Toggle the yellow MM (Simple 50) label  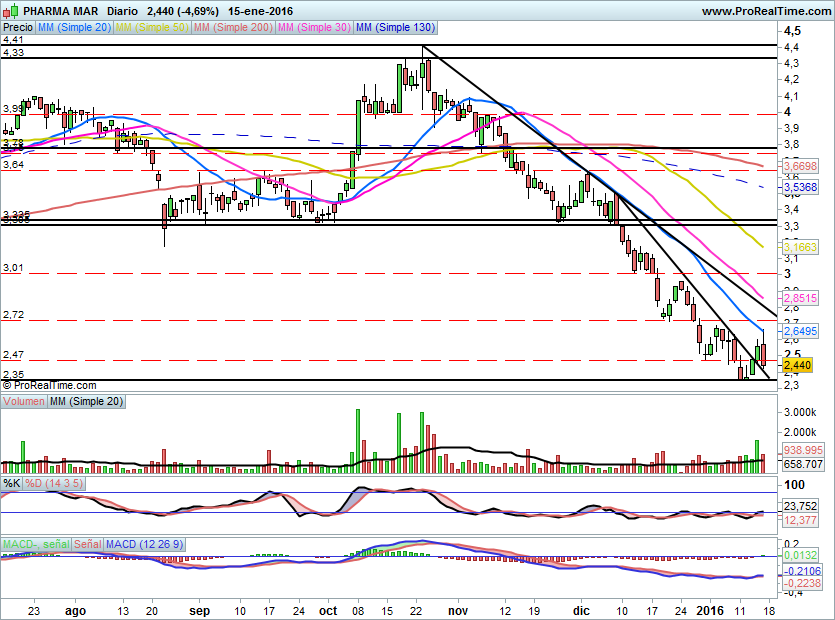pos(153,27)
